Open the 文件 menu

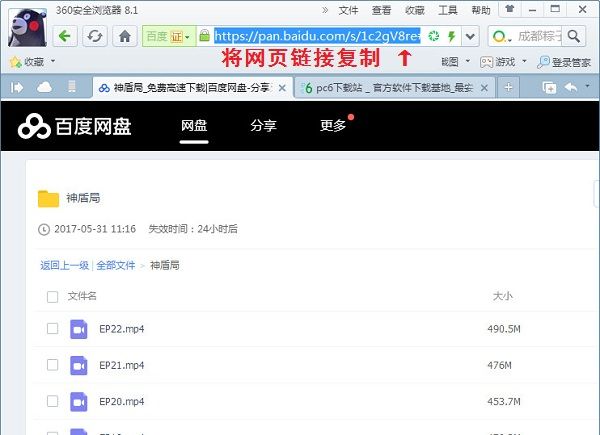[x=348, y=10]
